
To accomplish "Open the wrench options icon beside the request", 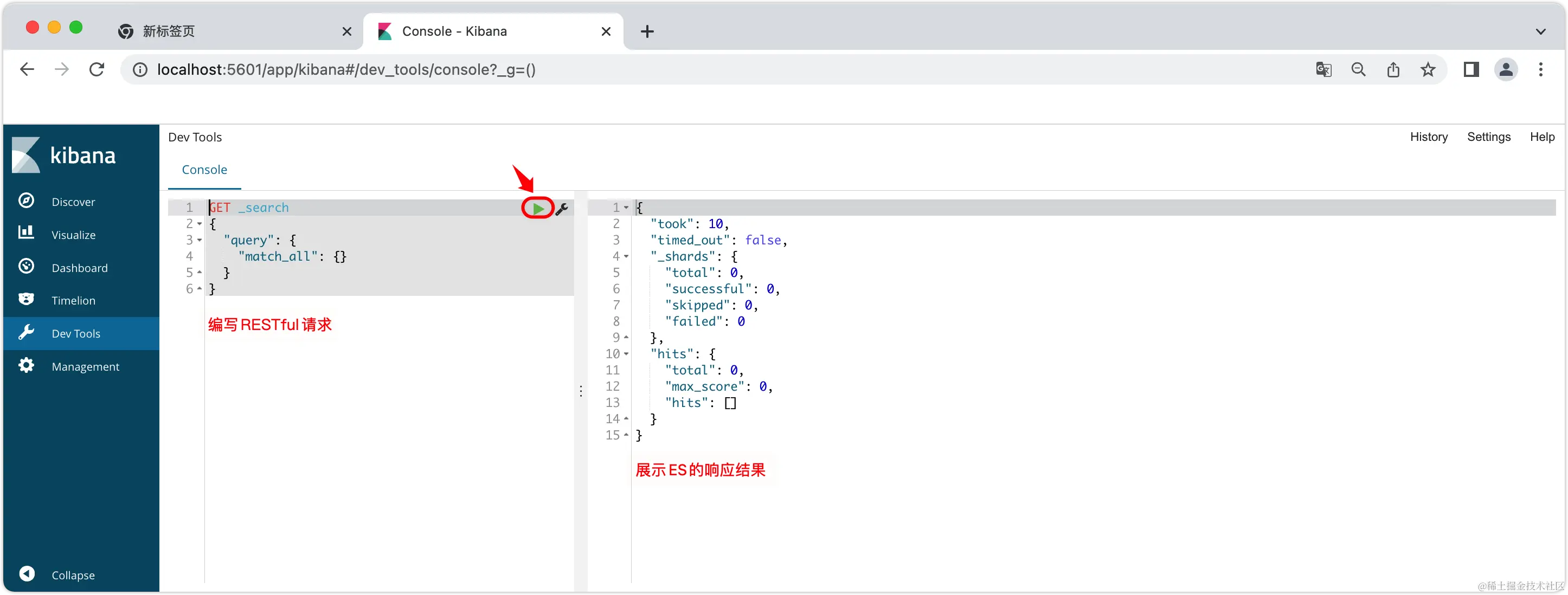I will click(562, 209).
